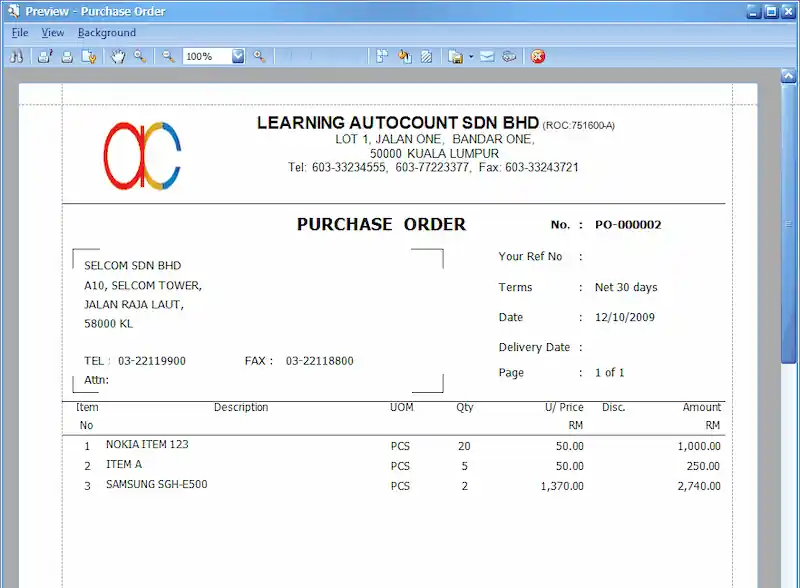Click the Zoom Out icon
The width and height of the screenshot is (800, 588).
tap(168, 56)
